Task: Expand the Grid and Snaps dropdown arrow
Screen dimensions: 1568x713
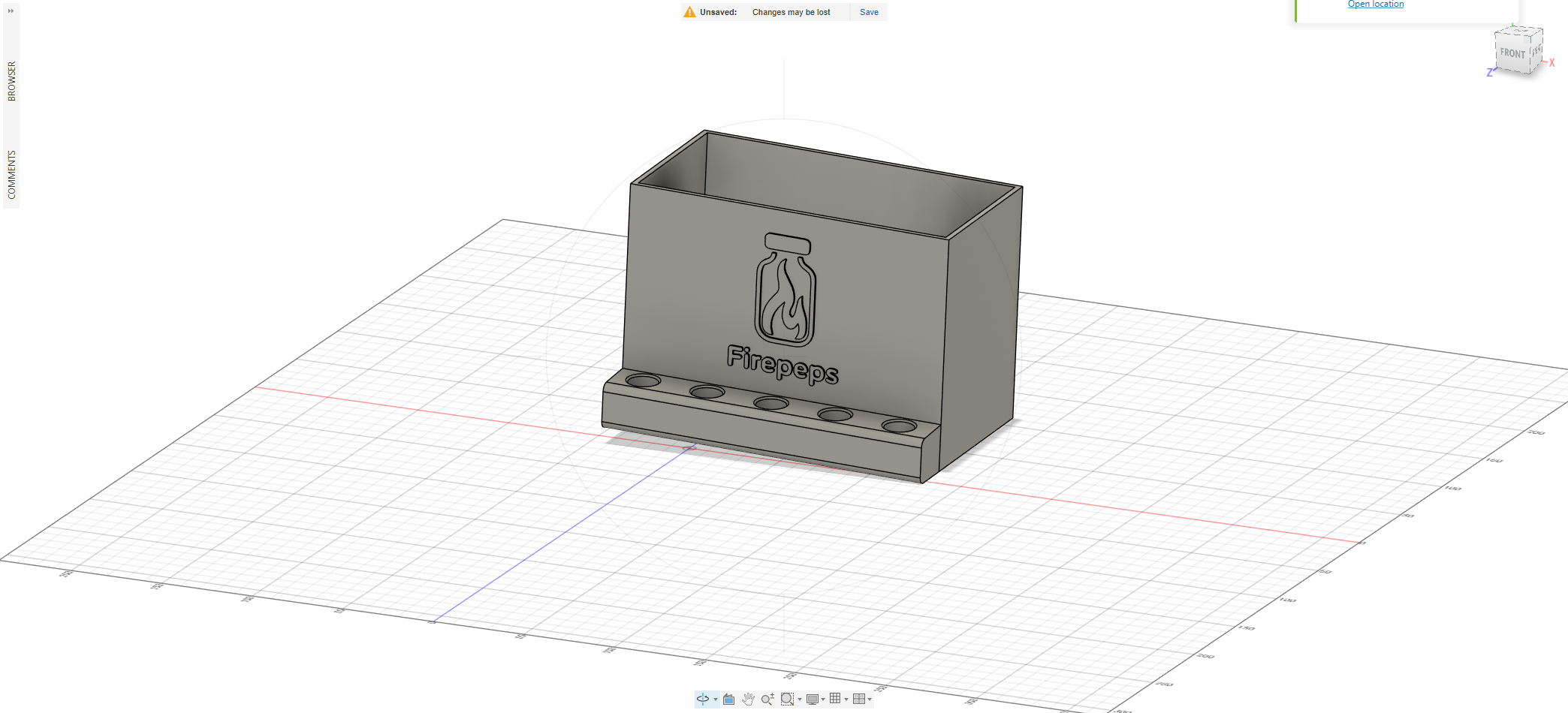Action: coord(846,699)
